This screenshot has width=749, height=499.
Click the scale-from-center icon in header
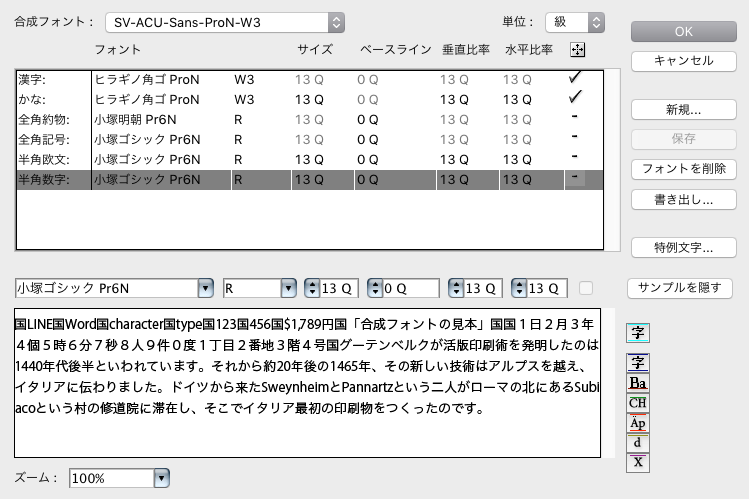point(578,49)
